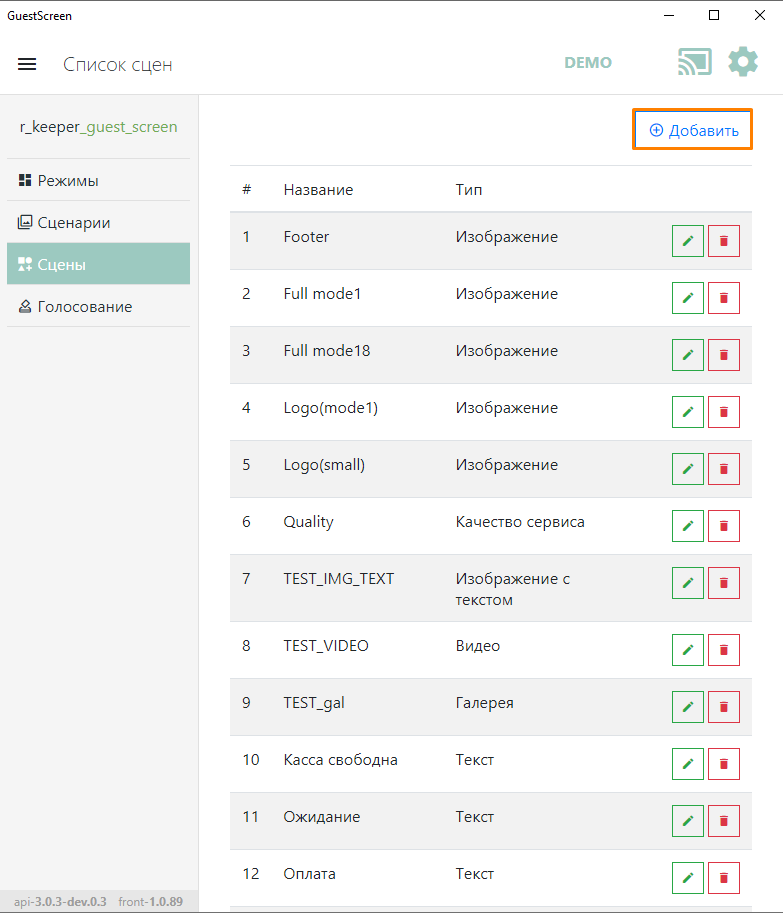Edit the Quality scene
Image resolution: width=783 pixels, height=913 pixels.
pos(687,526)
